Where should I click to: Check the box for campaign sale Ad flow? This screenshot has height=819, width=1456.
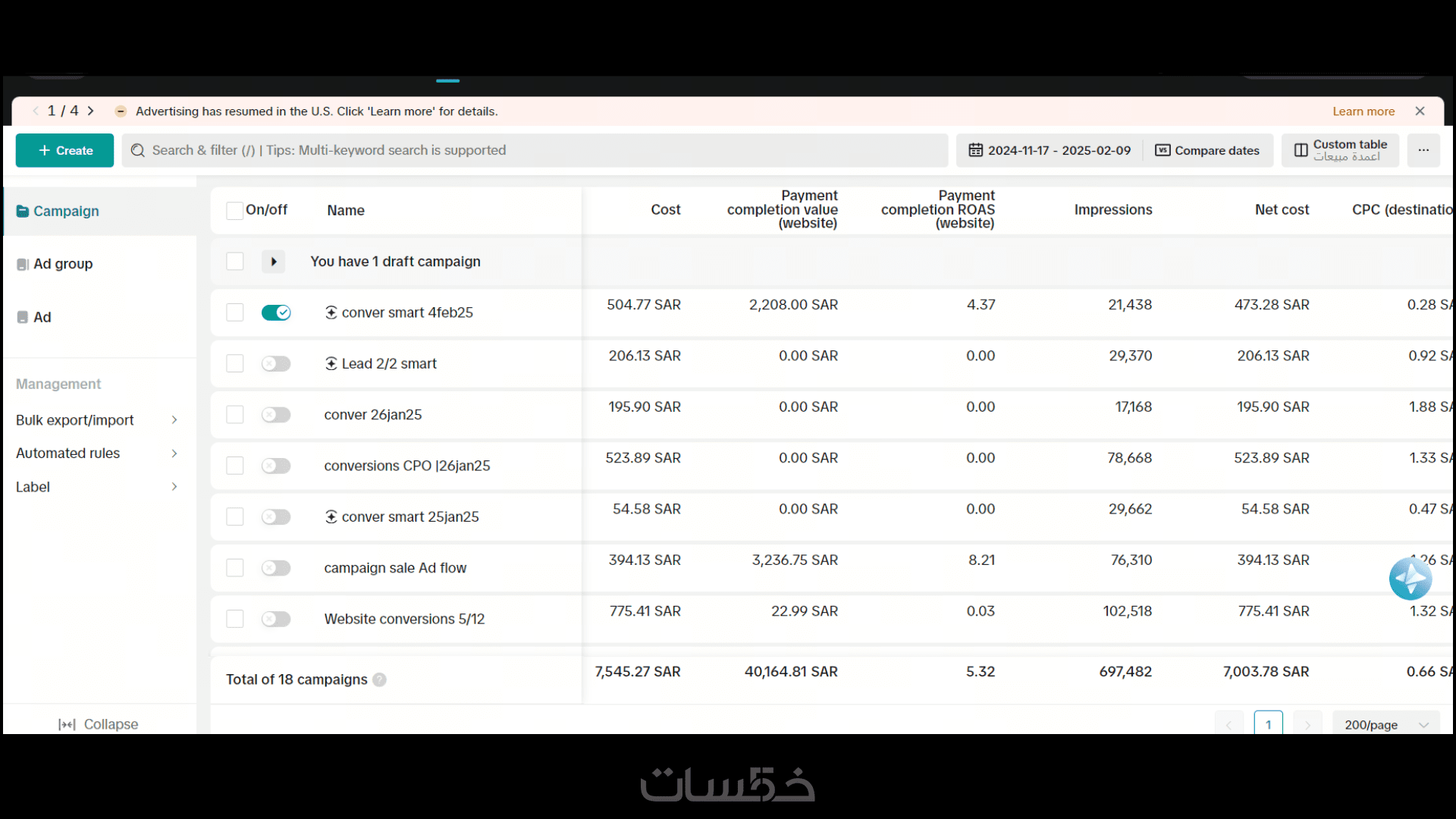[x=235, y=568]
